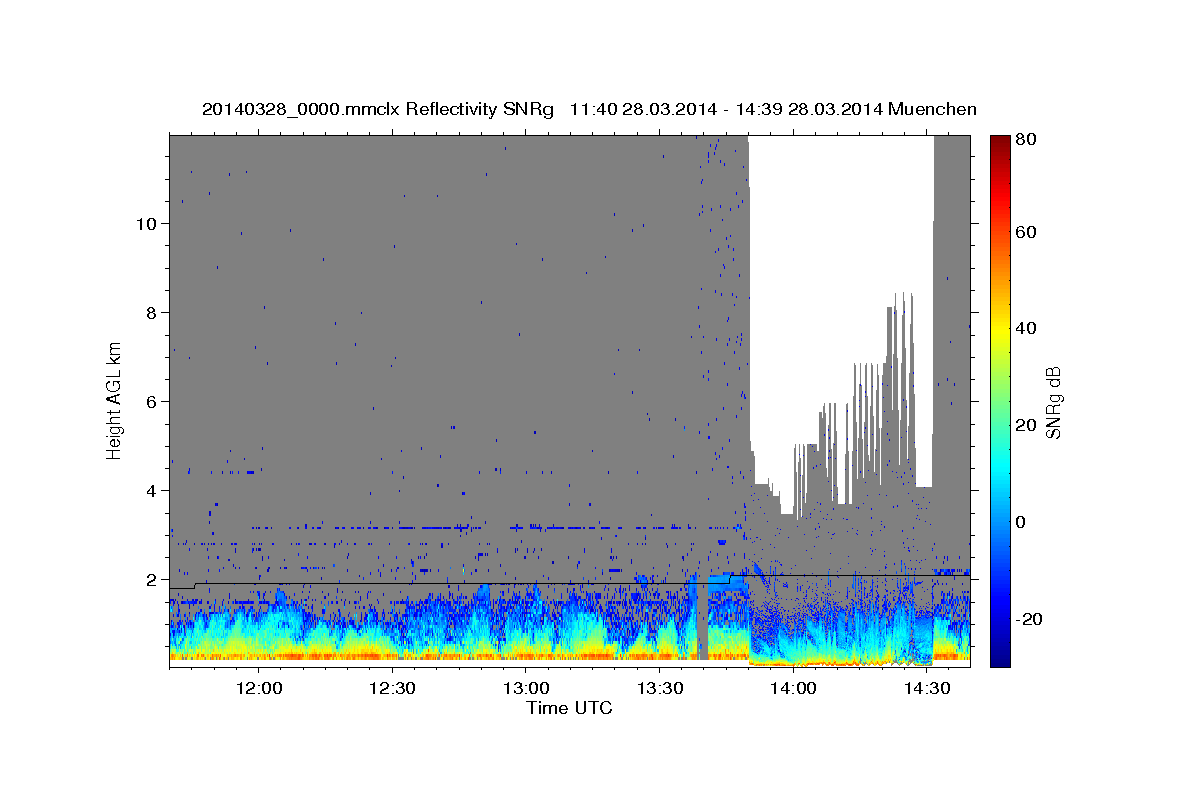Click the height tick label 6
This screenshot has height=800, width=1200.
coord(150,402)
